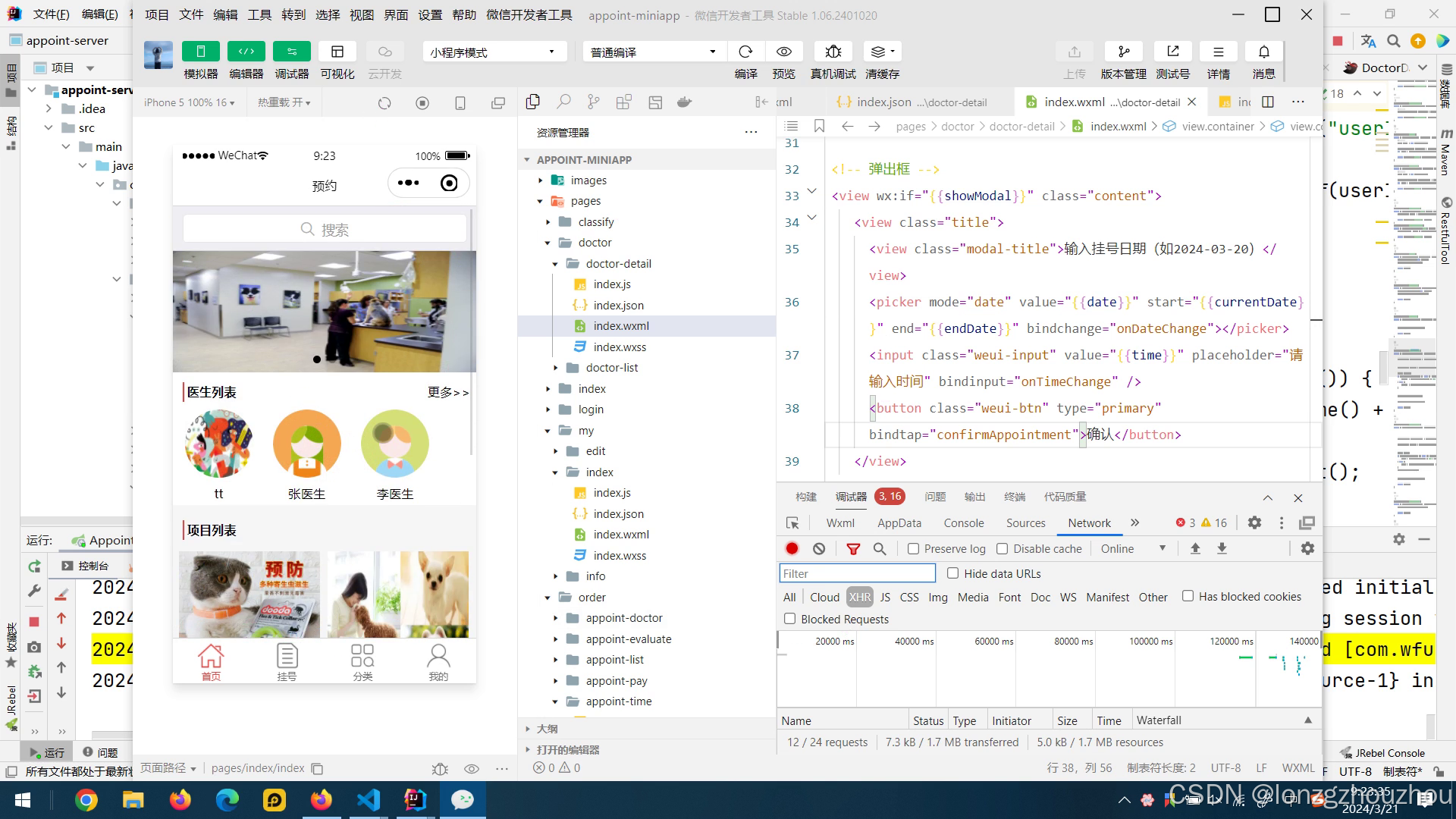Open 版本管理 version control icon
The image size is (1456, 819).
point(1123,52)
